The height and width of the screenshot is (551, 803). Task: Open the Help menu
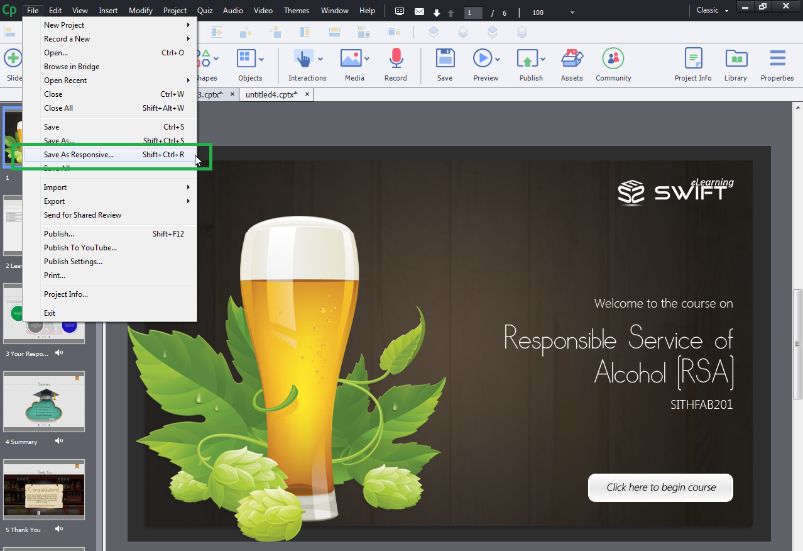367,10
